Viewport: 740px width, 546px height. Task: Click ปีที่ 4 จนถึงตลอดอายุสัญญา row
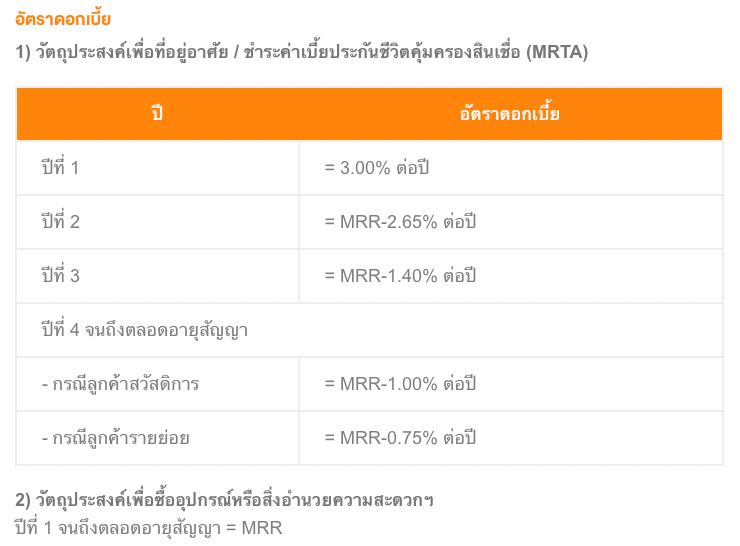[370, 330]
